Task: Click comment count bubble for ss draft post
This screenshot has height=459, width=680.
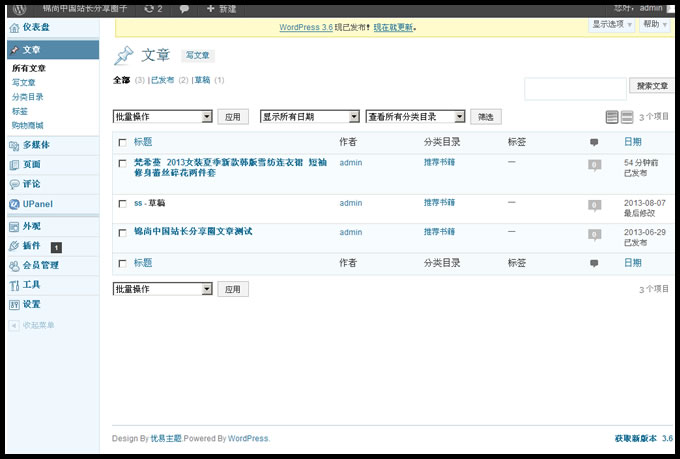Action: (x=594, y=204)
